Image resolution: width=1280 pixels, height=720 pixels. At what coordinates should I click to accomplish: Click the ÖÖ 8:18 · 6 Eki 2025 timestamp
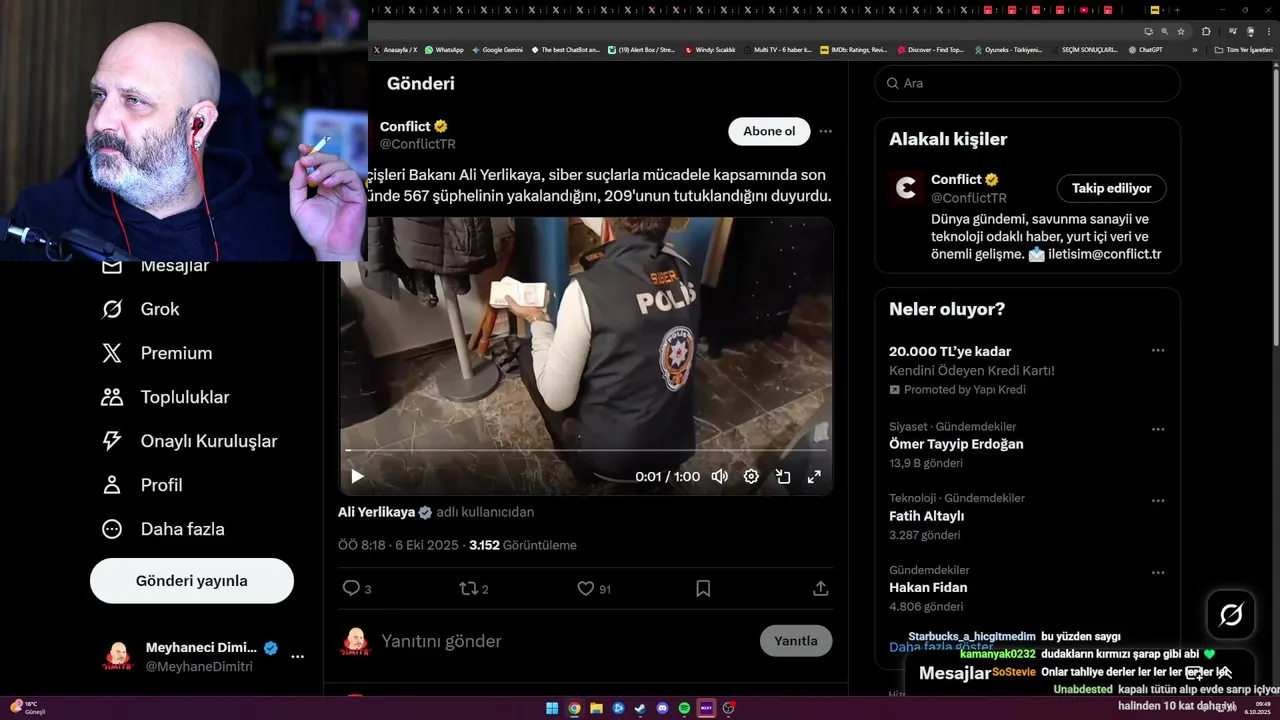tap(398, 545)
